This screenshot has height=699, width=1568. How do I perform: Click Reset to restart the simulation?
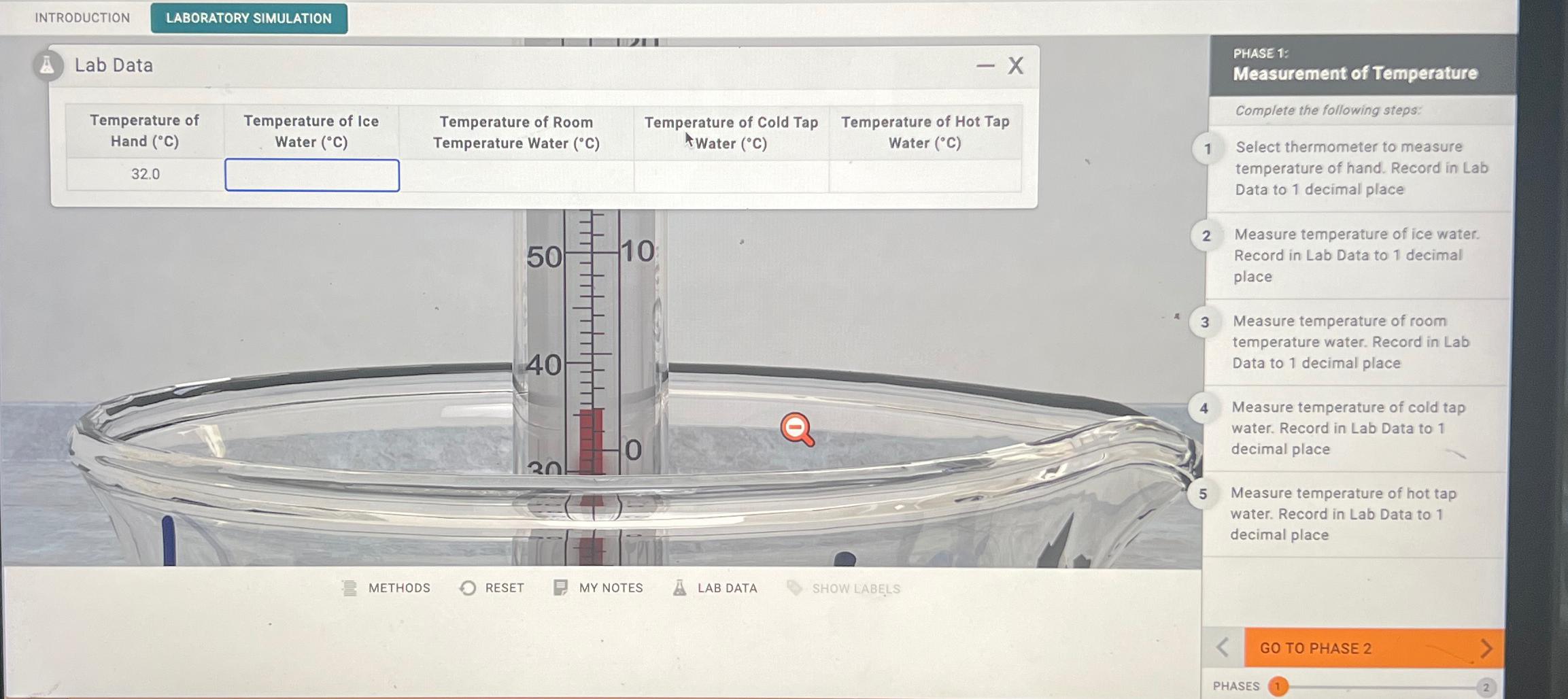tap(504, 587)
